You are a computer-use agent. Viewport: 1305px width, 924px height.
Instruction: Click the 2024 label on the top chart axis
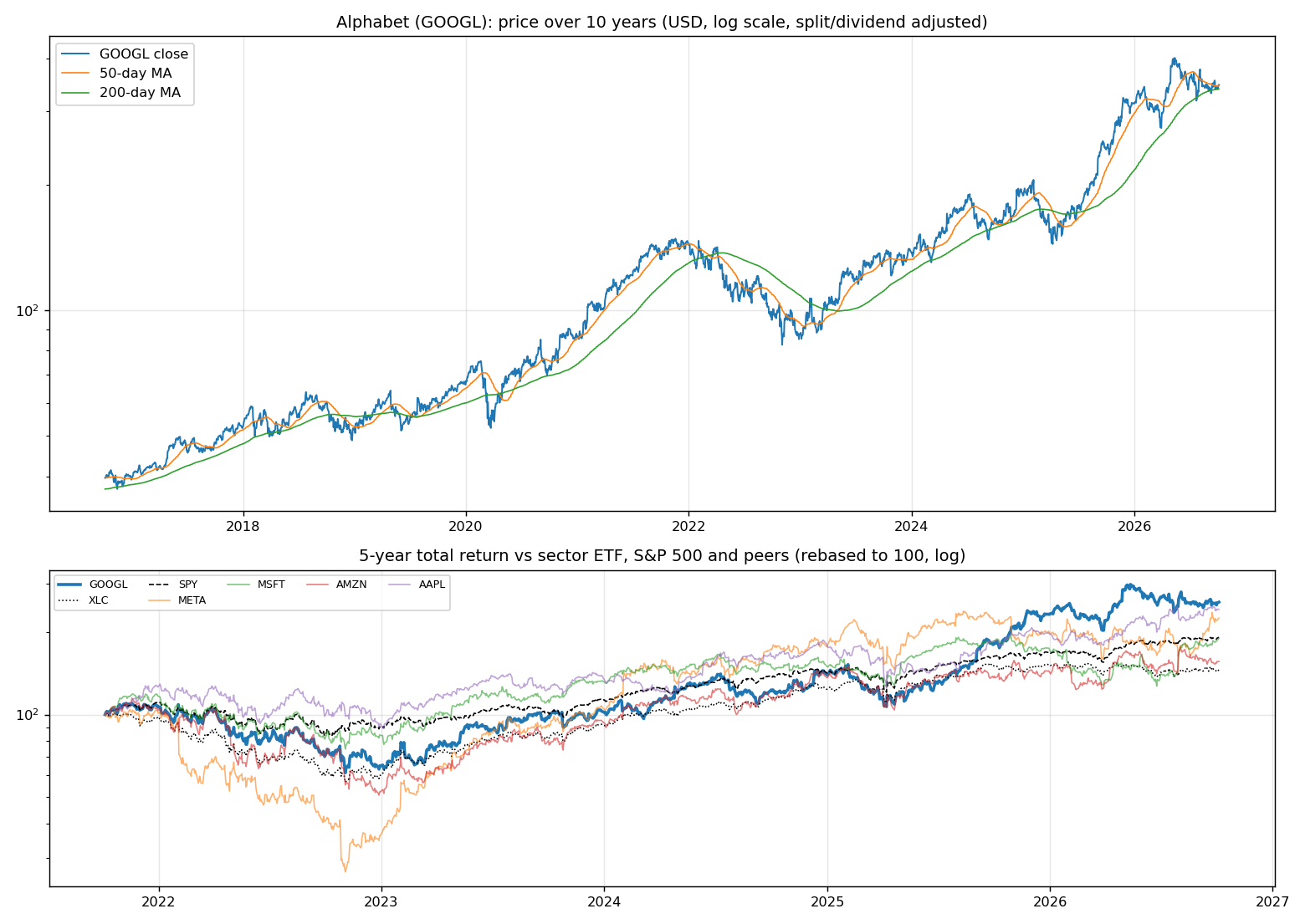(x=911, y=526)
